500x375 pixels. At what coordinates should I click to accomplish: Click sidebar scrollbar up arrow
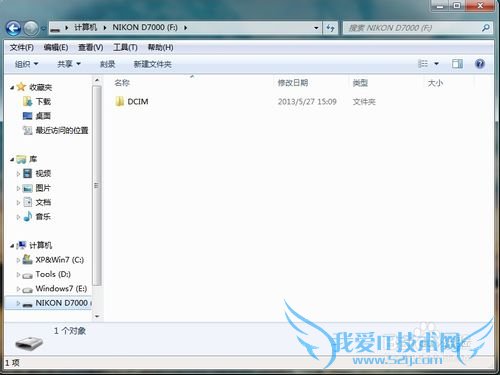point(97,80)
